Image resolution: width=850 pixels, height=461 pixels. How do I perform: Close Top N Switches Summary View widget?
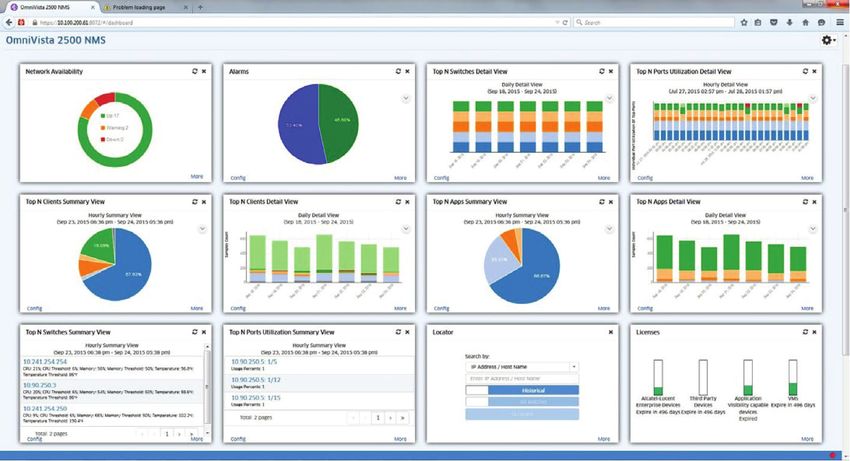click(x=204, y=332)
